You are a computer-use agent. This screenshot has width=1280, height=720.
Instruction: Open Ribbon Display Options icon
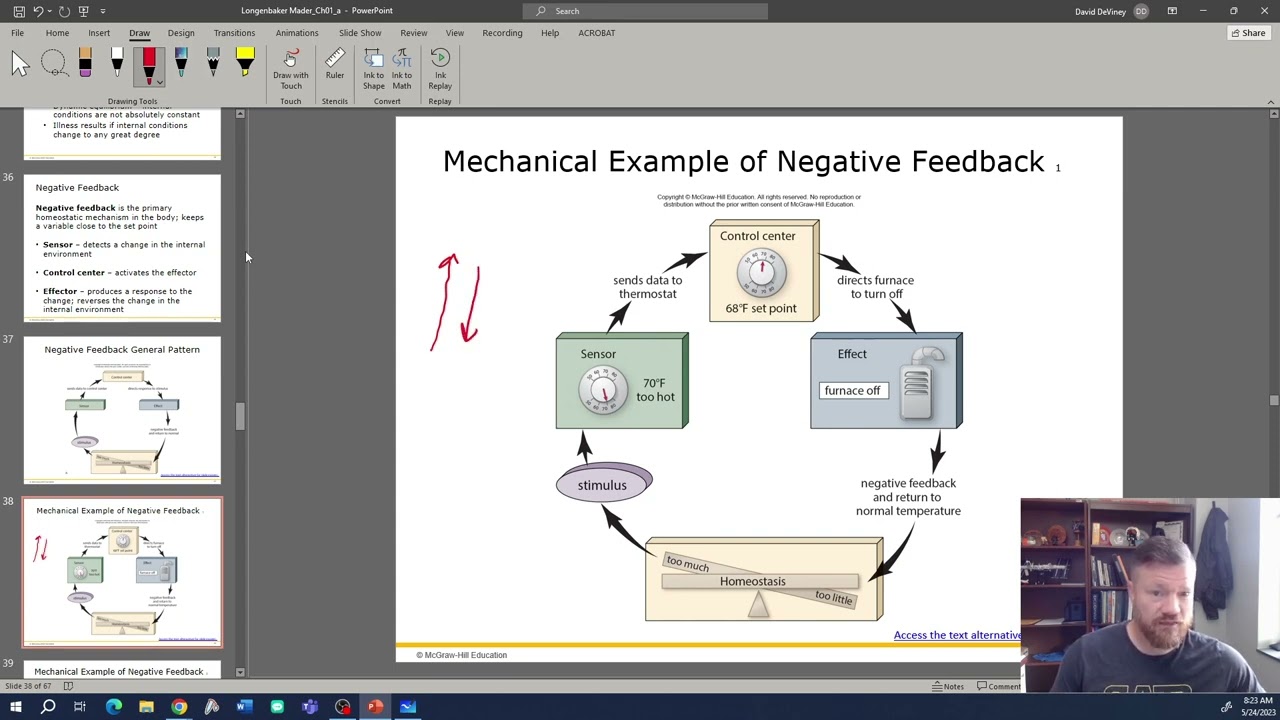[1172, 11]
